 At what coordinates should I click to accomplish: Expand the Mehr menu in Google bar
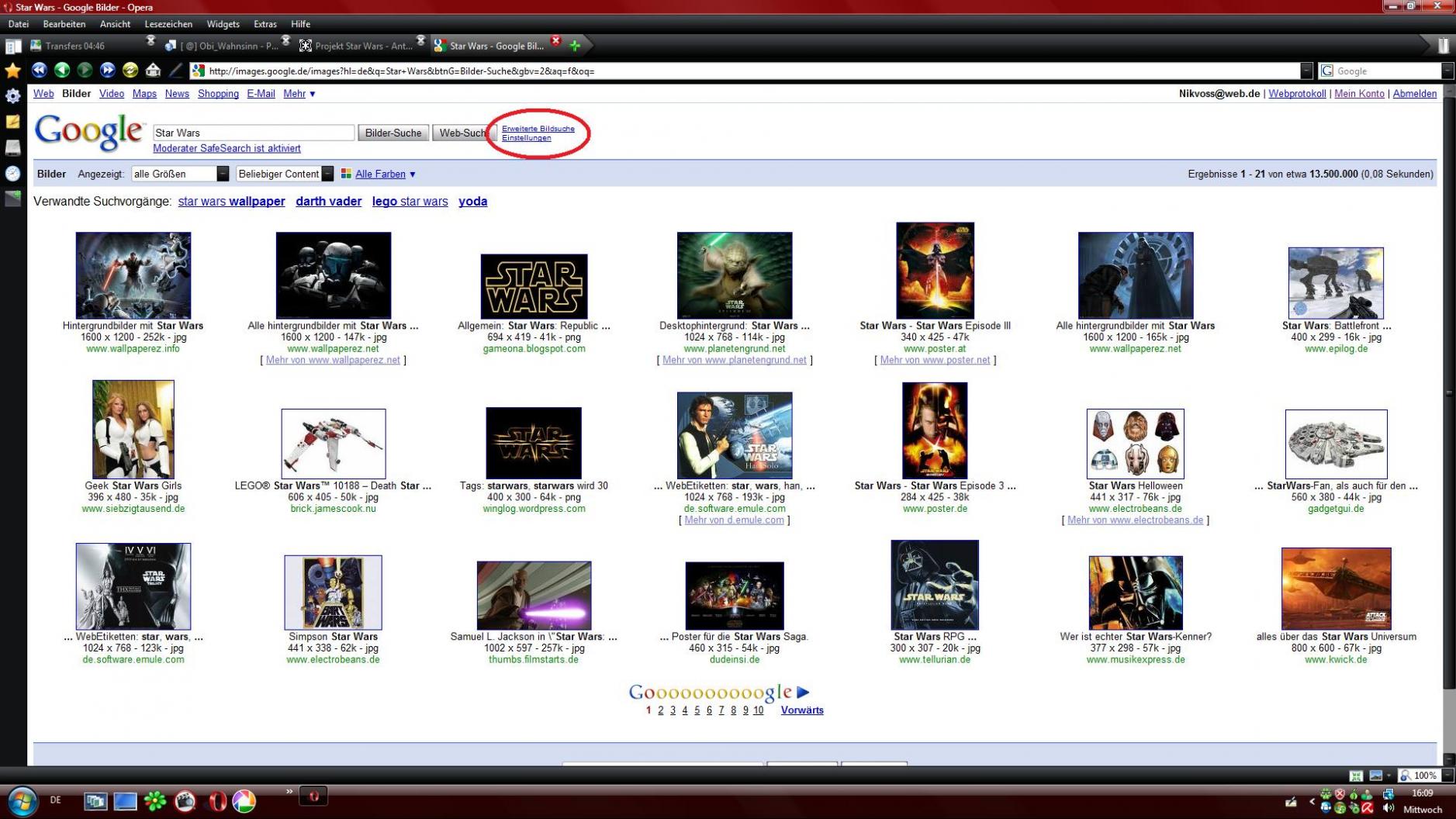[x=299, y=94]
